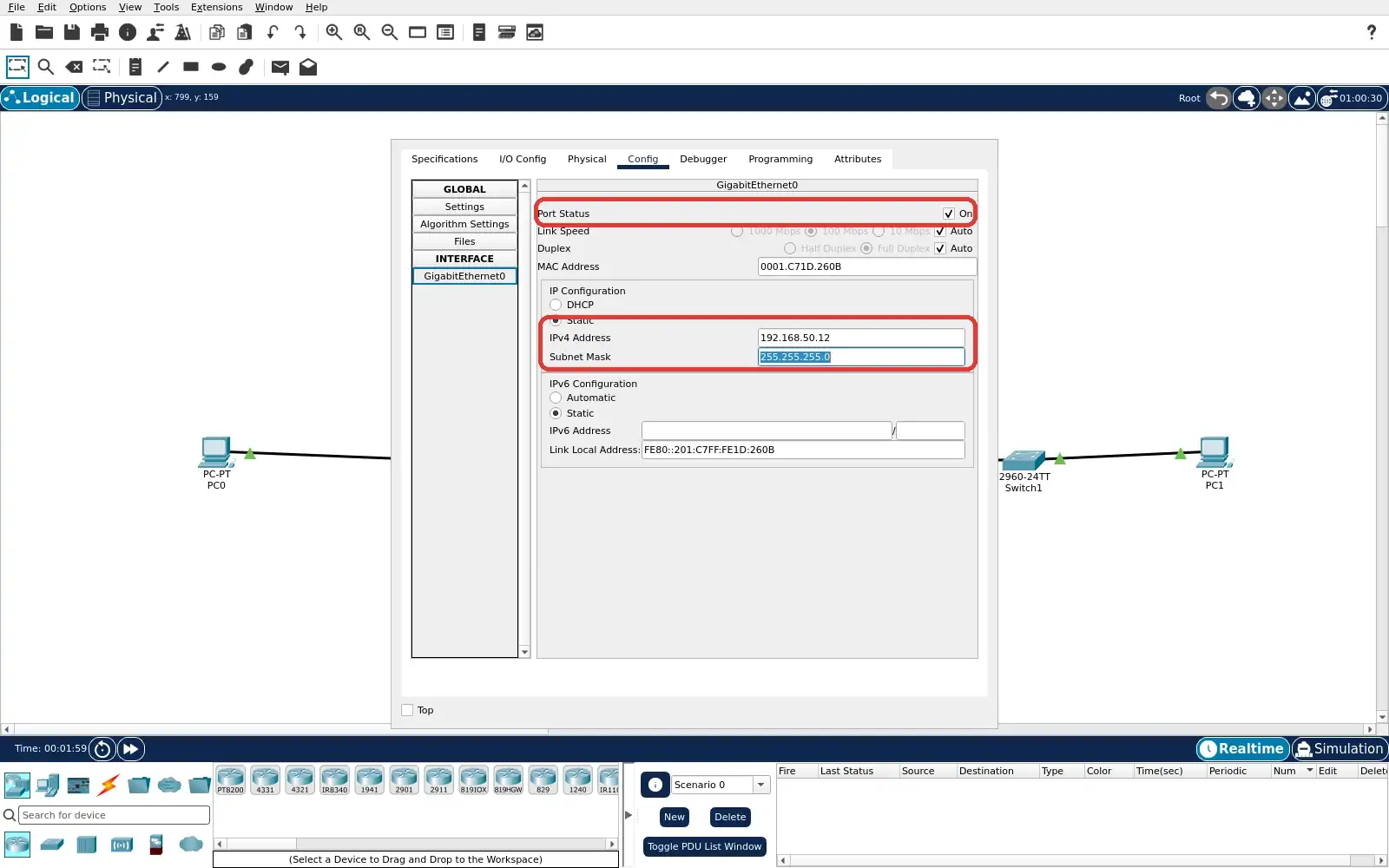
Task: Click the Toggle PDU List Window button
Action: [x=704, y=846]
